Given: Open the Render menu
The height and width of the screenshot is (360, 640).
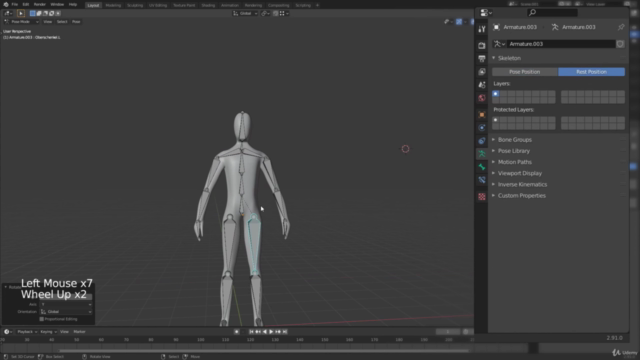Looking at the screenshot, I should pos(40,4).
